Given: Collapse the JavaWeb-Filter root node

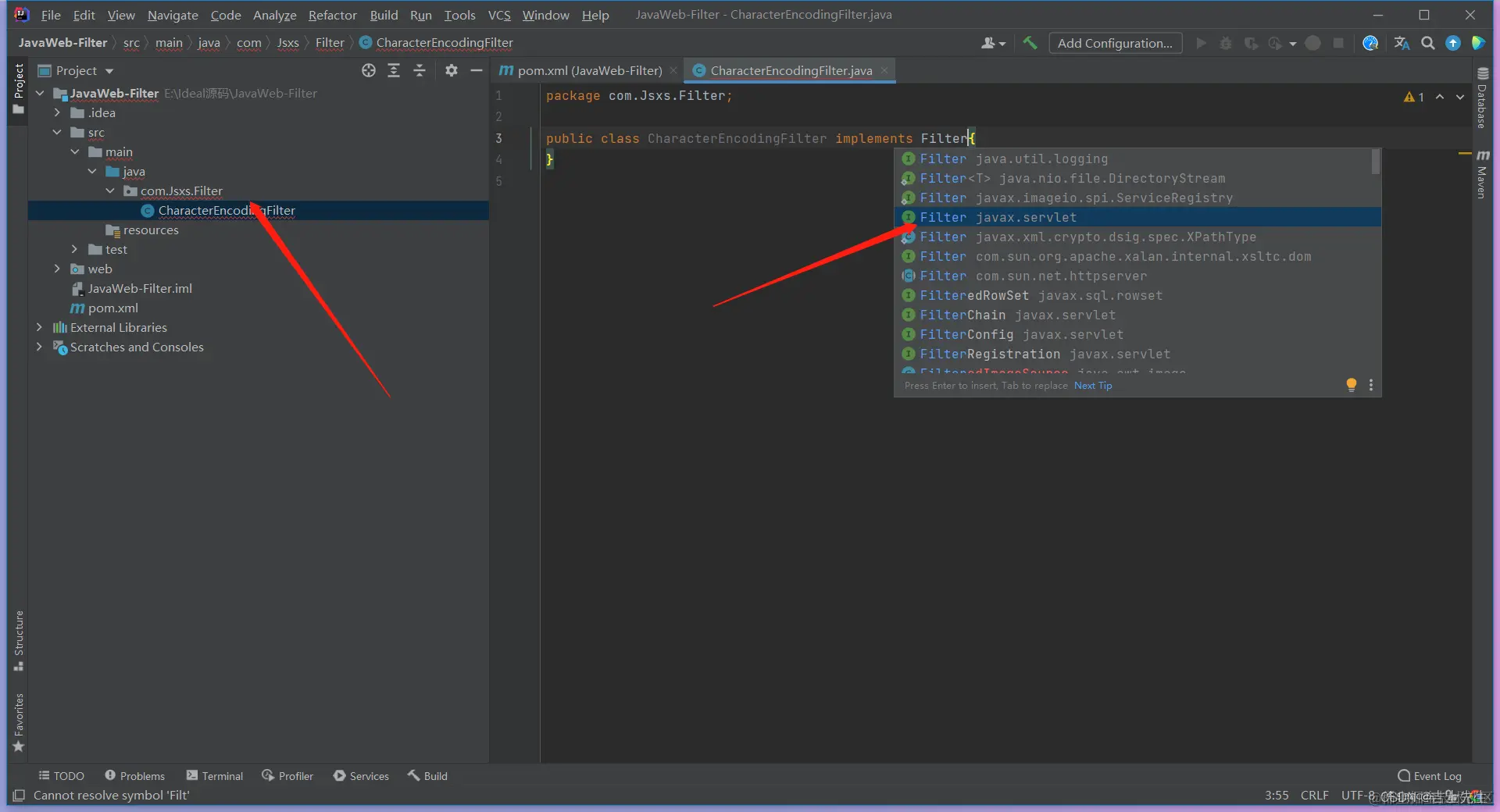Looking at the screenshot, I should pyautogui.click(x=40, y=94).
